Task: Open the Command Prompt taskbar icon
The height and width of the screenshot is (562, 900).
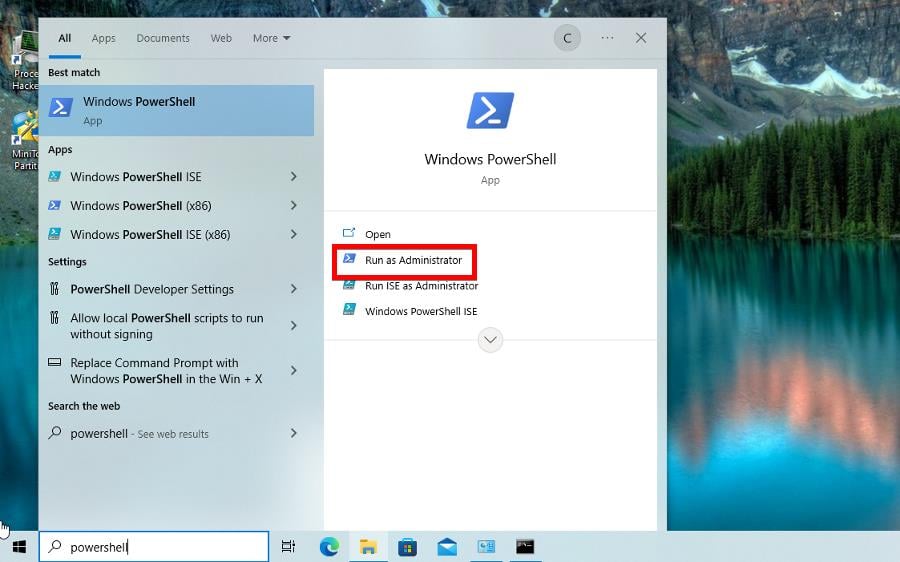Action: click(x=525, y=547)
